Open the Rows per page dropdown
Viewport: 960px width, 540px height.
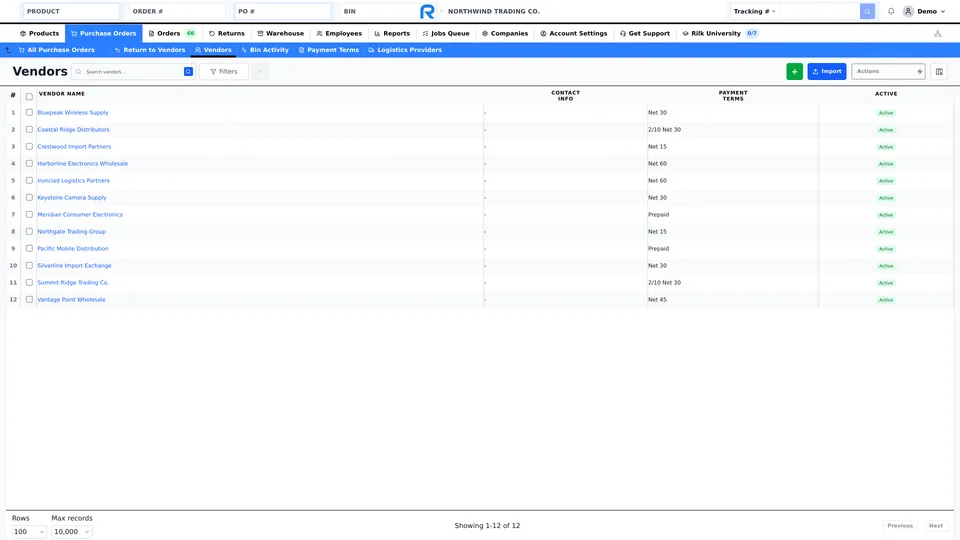click(29, 531)
